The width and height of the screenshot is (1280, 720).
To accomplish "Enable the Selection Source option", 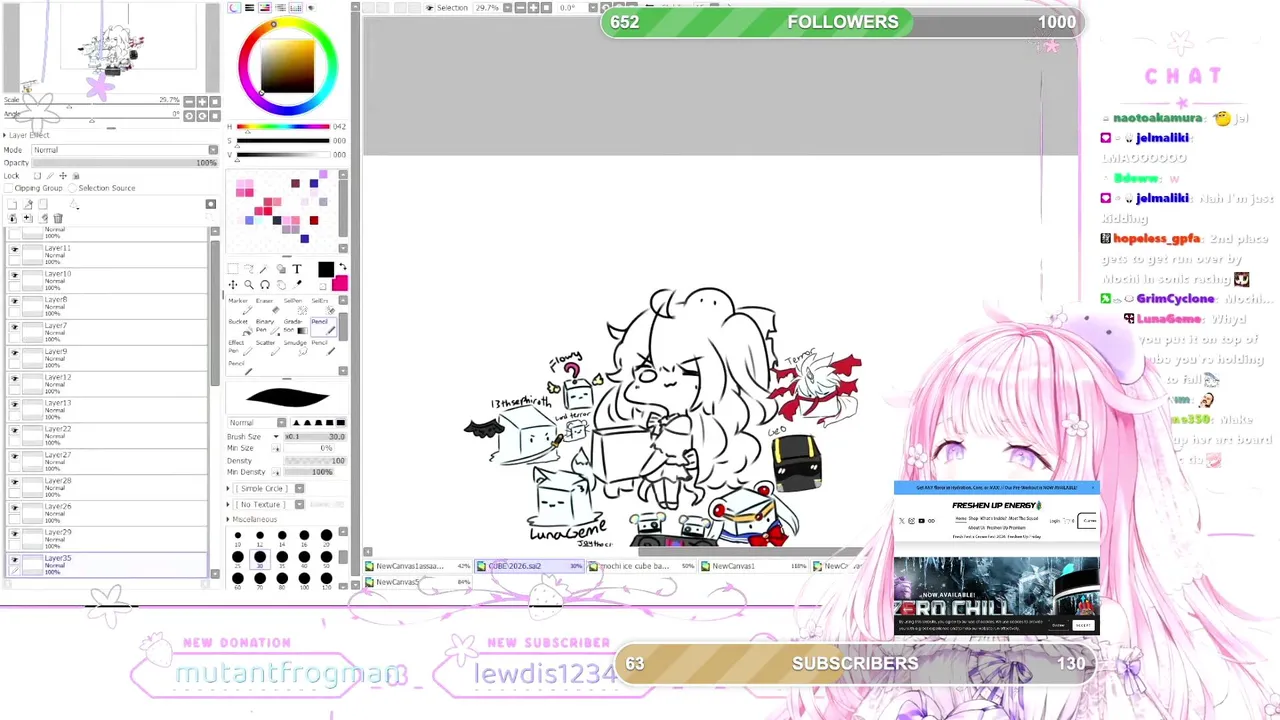I will 72,188.
